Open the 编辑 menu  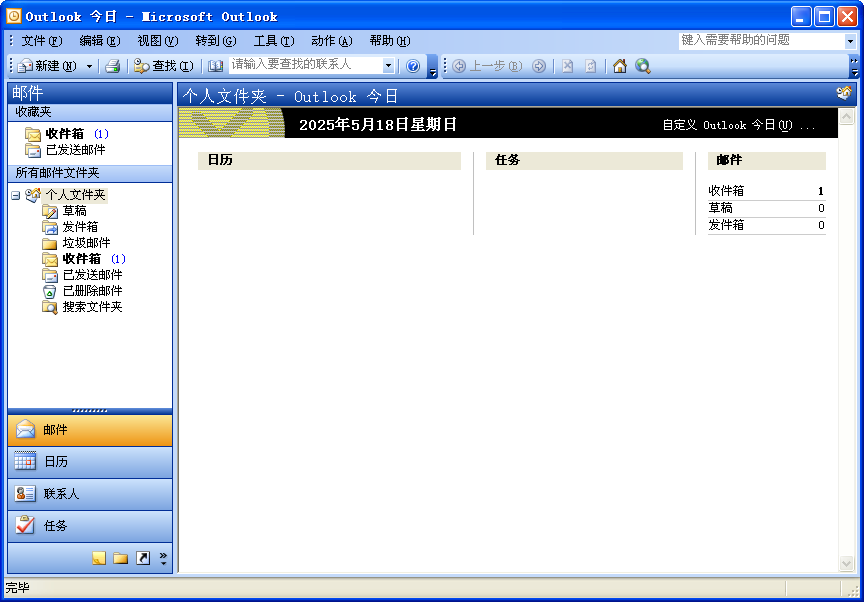click(x=100, y=41)
